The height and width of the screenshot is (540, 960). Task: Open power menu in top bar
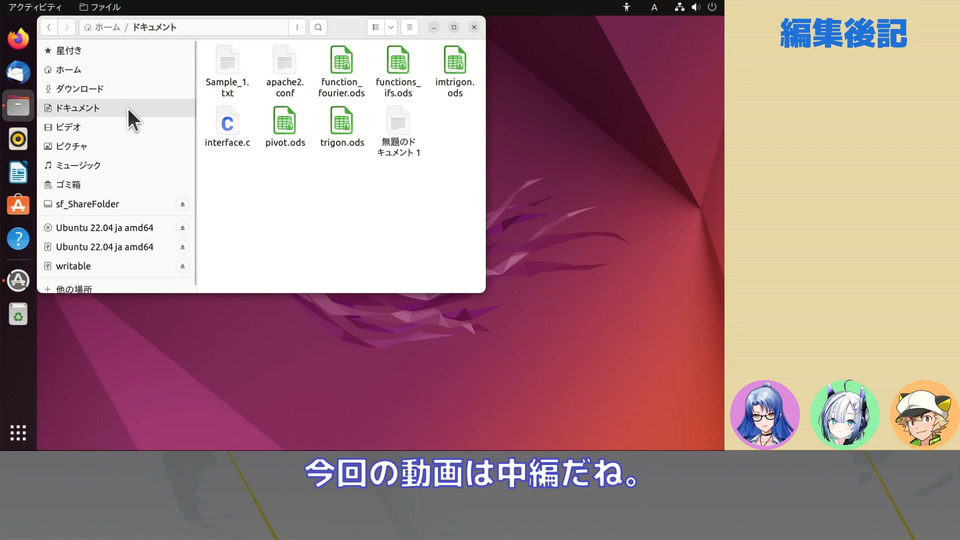click(x=712, y=7)
